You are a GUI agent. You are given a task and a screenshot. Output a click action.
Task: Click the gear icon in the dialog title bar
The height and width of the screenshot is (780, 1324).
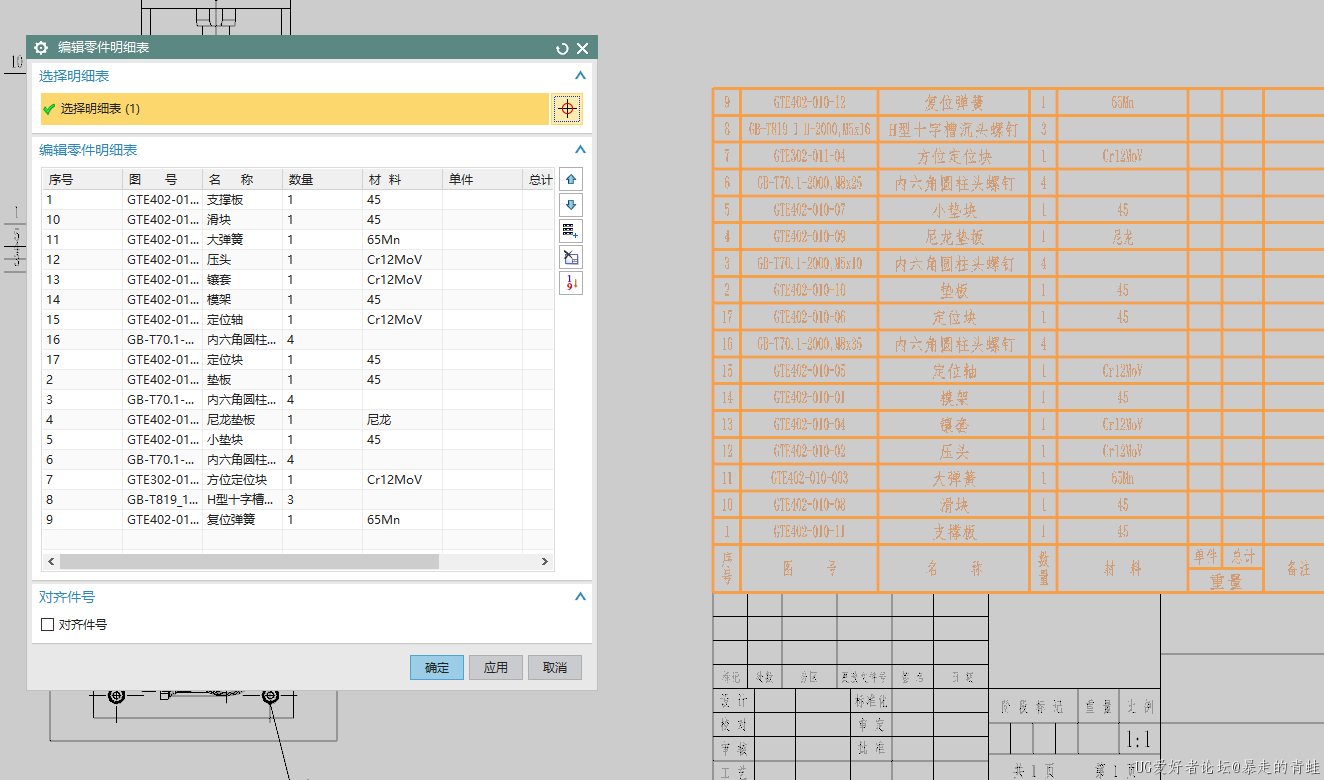[x=41, y=47]
